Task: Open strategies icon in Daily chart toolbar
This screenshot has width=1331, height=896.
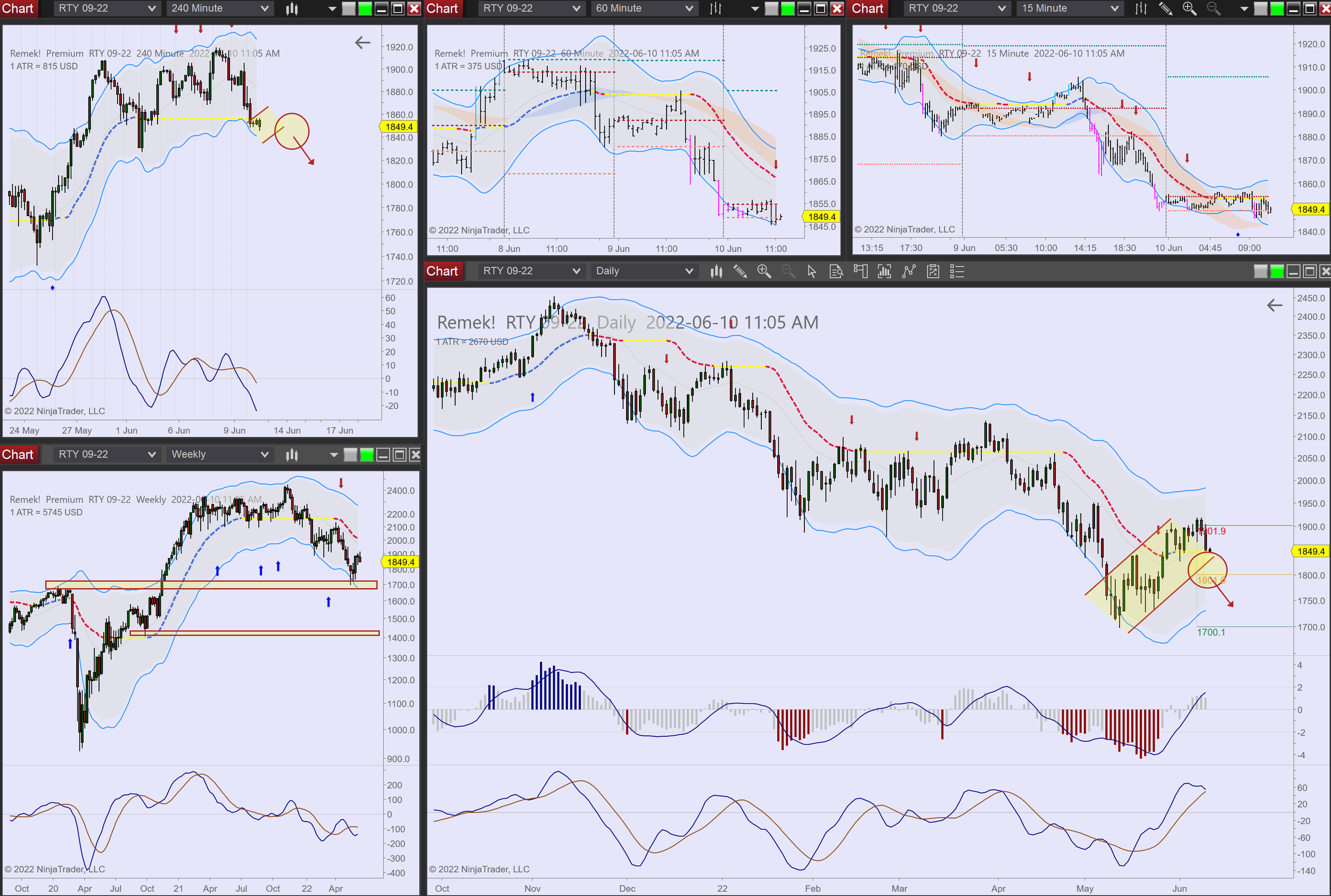Action: (x=933, y=272)
